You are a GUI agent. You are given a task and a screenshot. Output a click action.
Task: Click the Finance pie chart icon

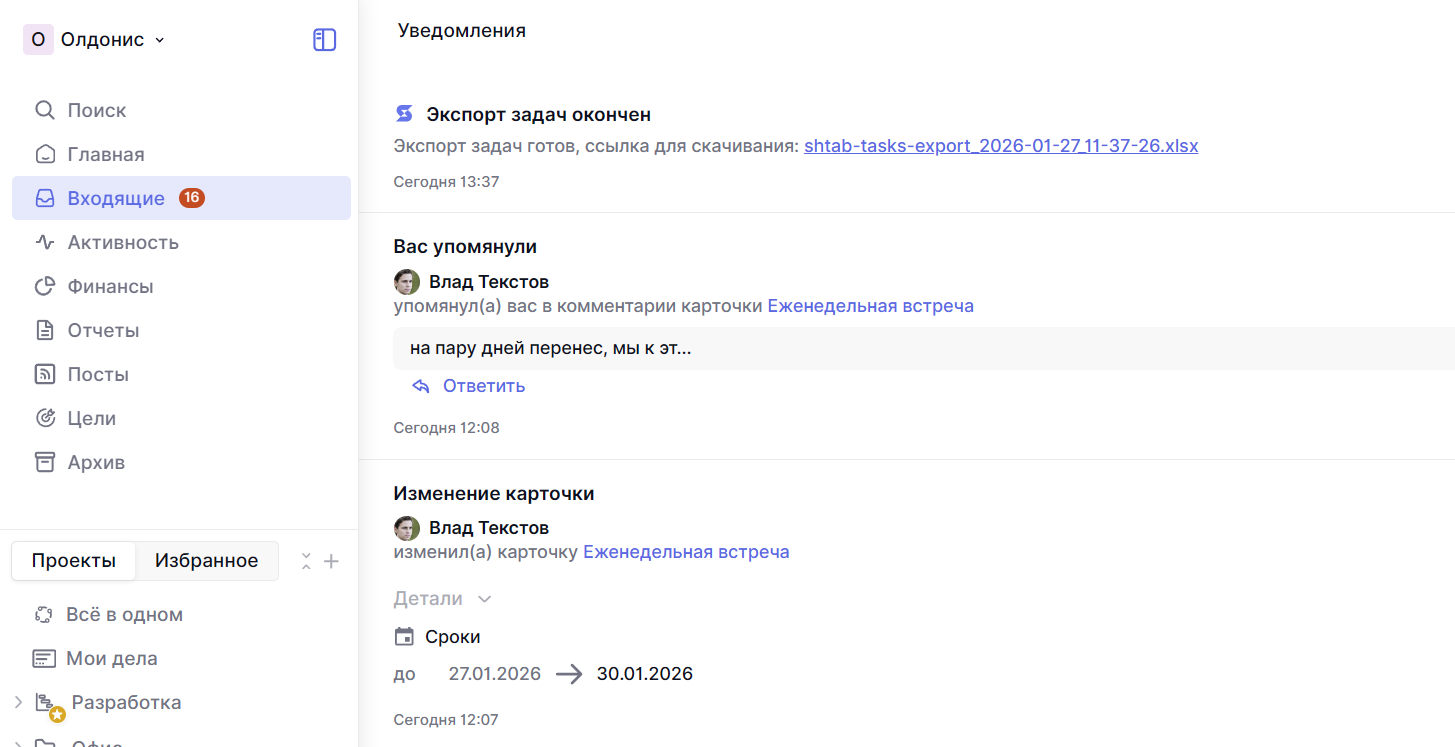45,286
